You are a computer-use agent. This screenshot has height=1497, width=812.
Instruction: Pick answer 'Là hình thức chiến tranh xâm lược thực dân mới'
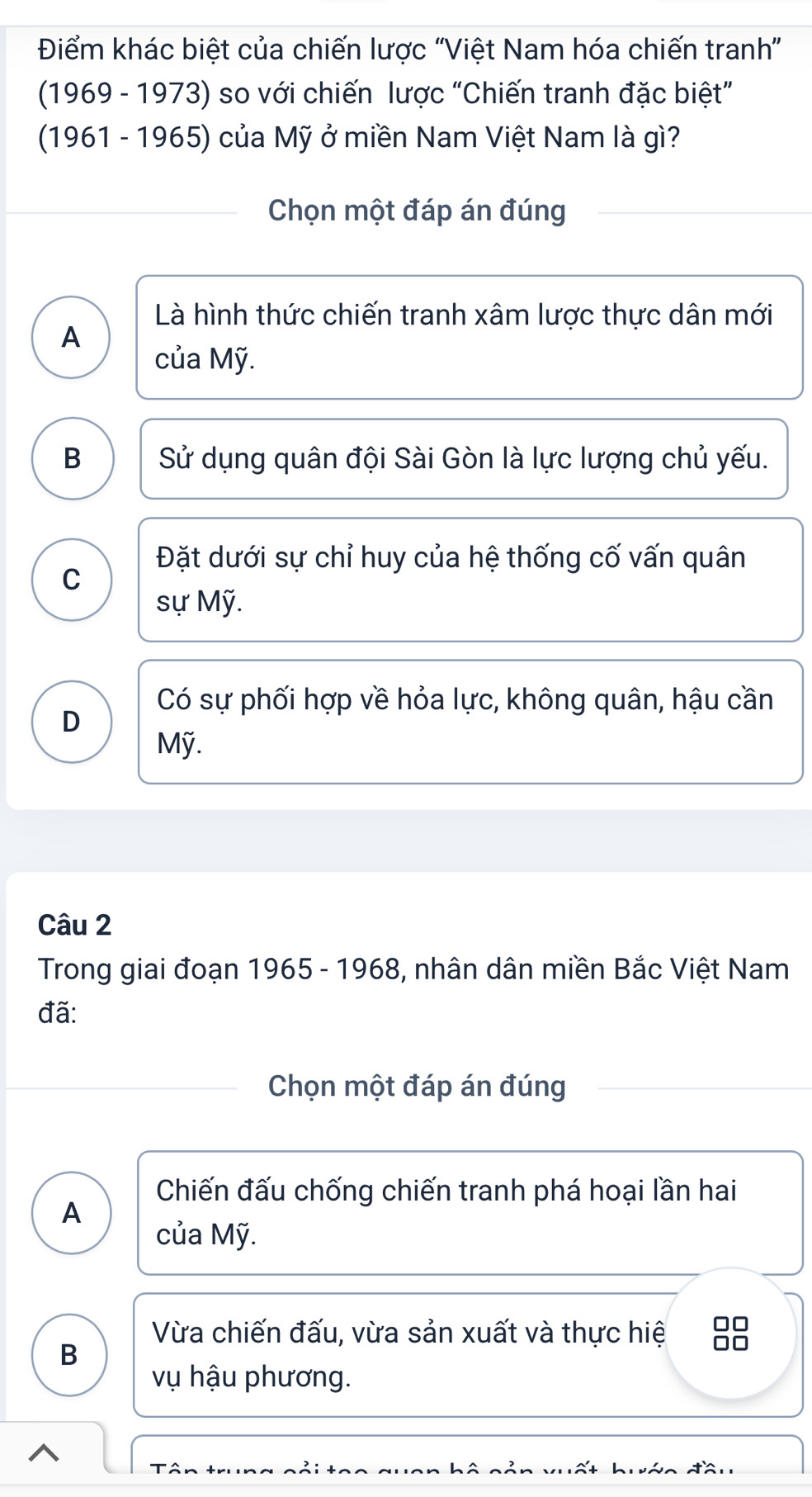469,337
